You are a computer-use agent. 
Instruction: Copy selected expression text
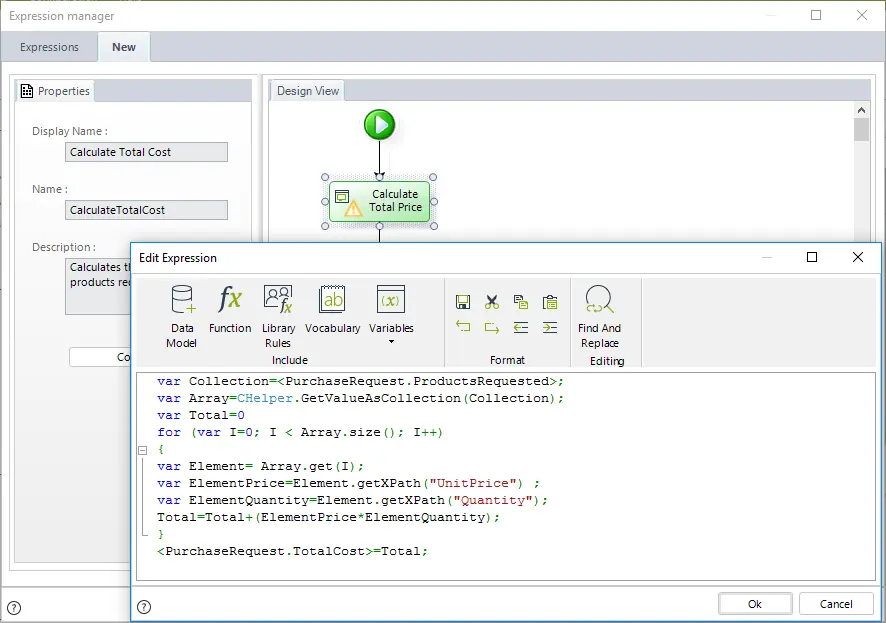521,302
